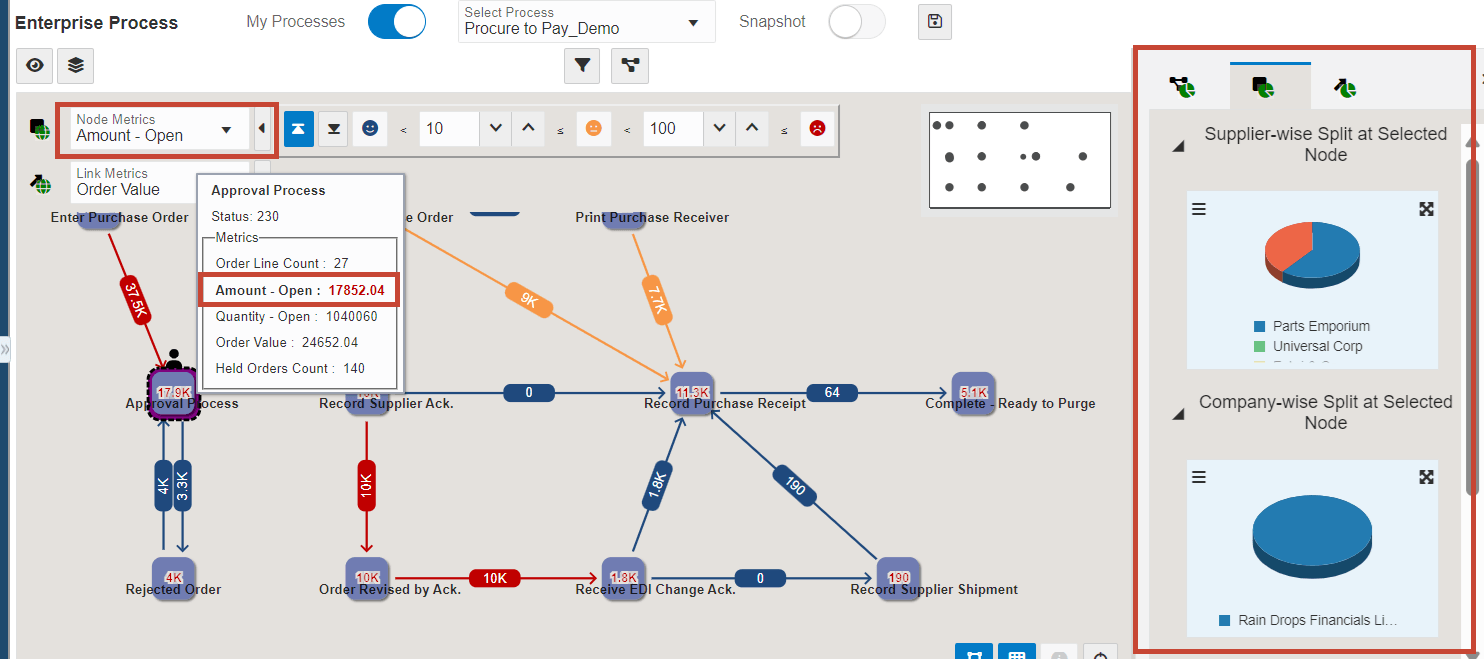
Task: Click the red vertical 10K link label
Action: coord(366,485)
